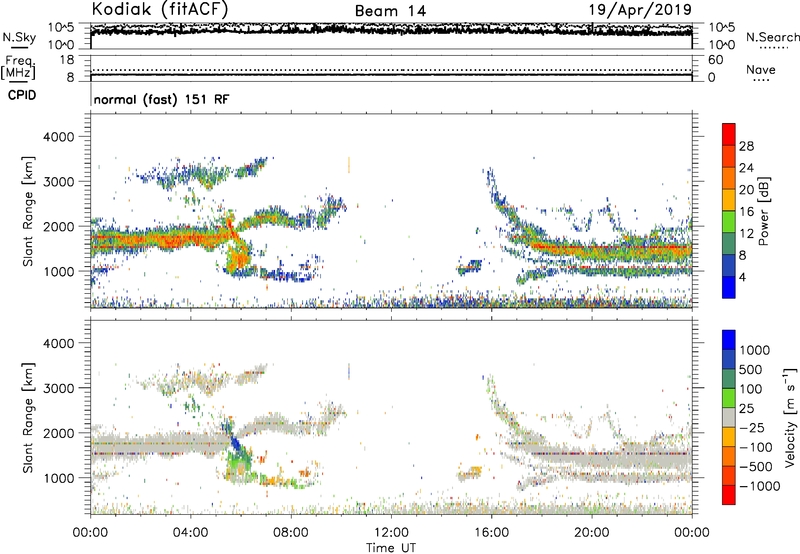Click the 'Freq. [MHz]' axis label
This screenshot has height=554, width=800.
pos(18,67)
